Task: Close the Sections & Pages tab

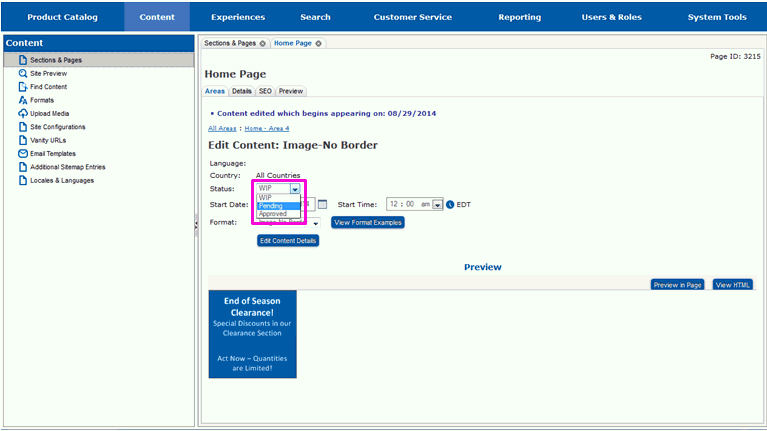Action: click(263, 44)
